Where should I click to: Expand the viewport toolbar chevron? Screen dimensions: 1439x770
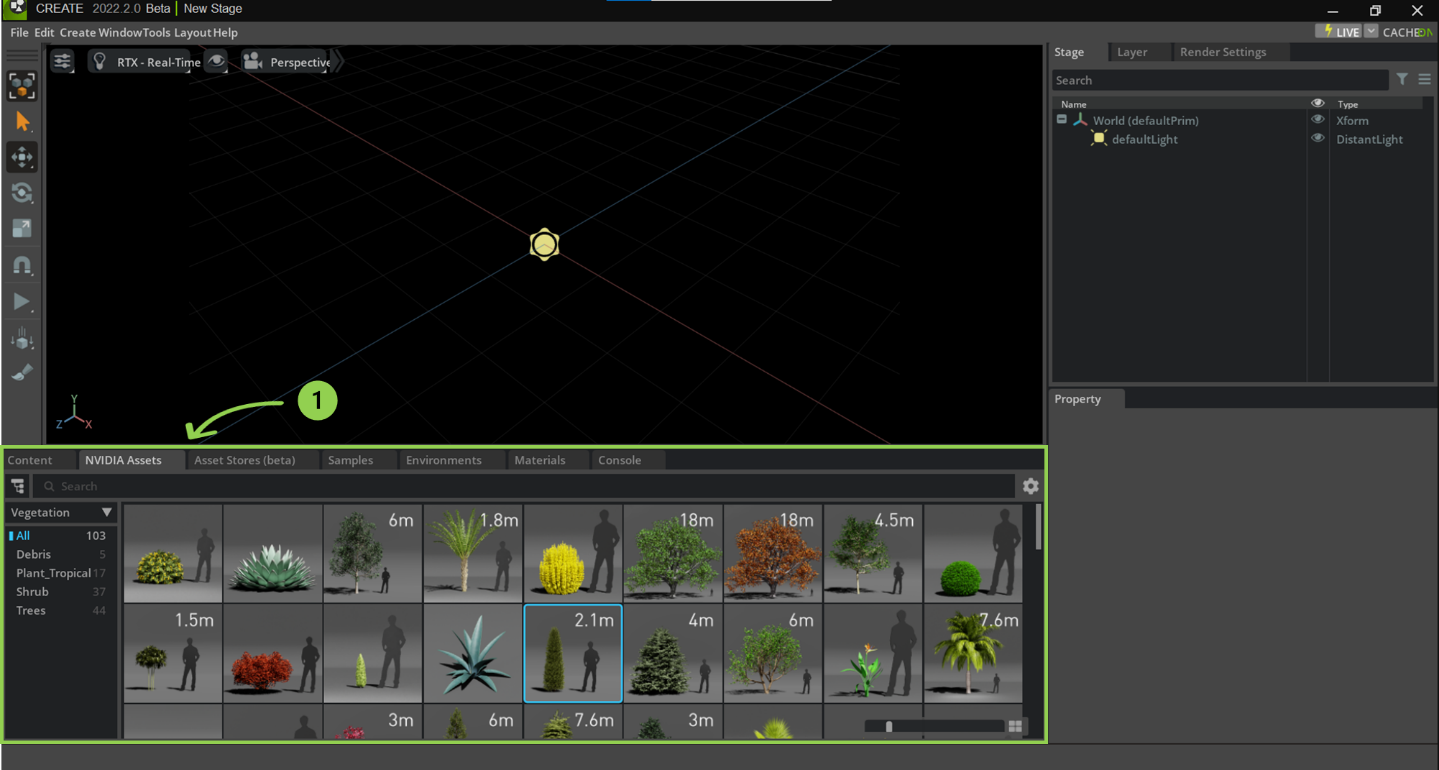338,61
